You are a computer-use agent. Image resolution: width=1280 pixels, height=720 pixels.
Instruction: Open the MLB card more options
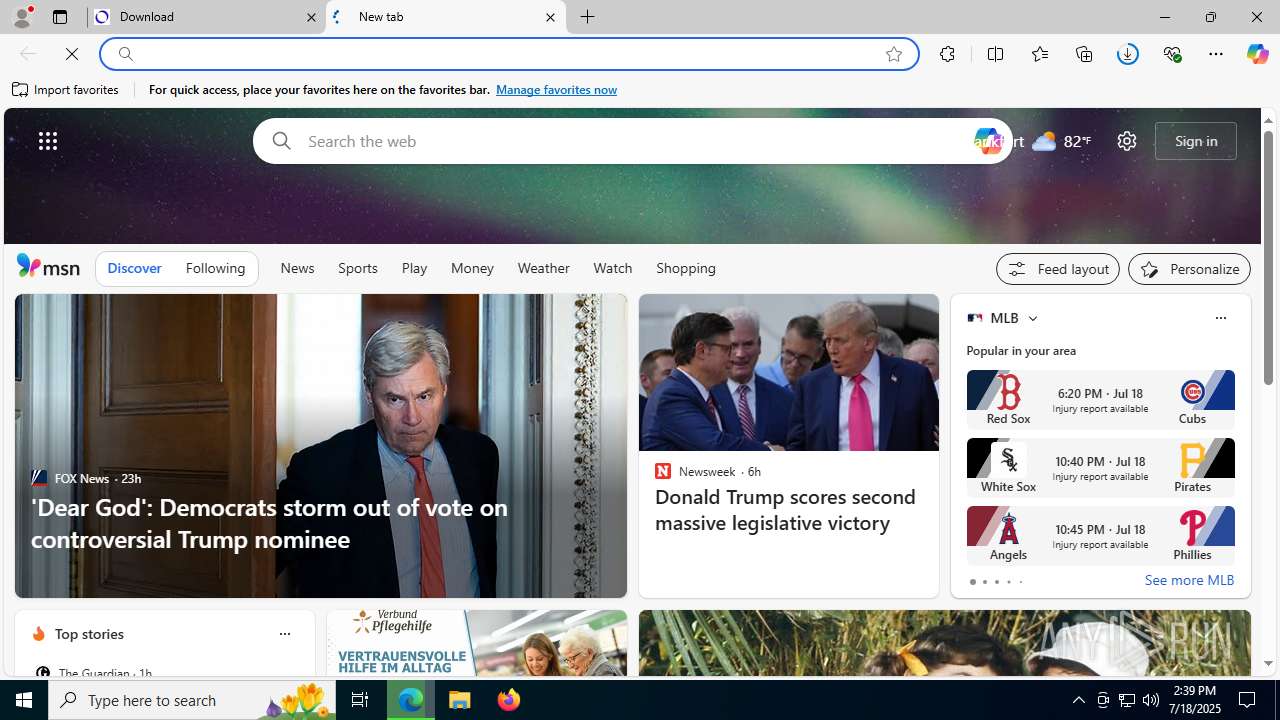[x=1220, y=318]
